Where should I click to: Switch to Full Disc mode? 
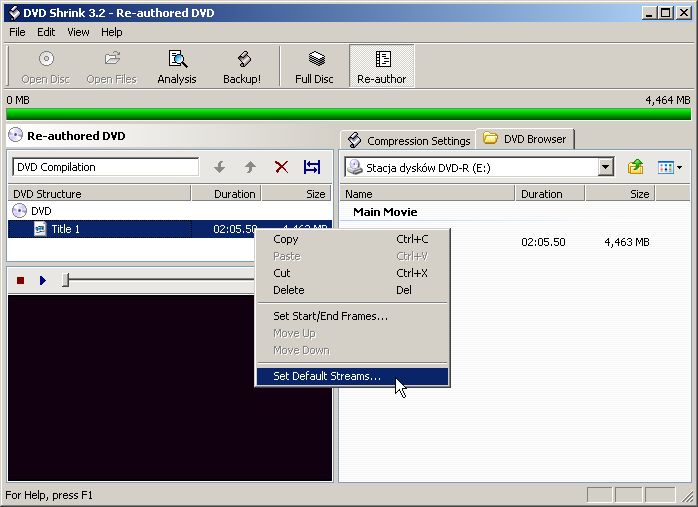(314, 67)
